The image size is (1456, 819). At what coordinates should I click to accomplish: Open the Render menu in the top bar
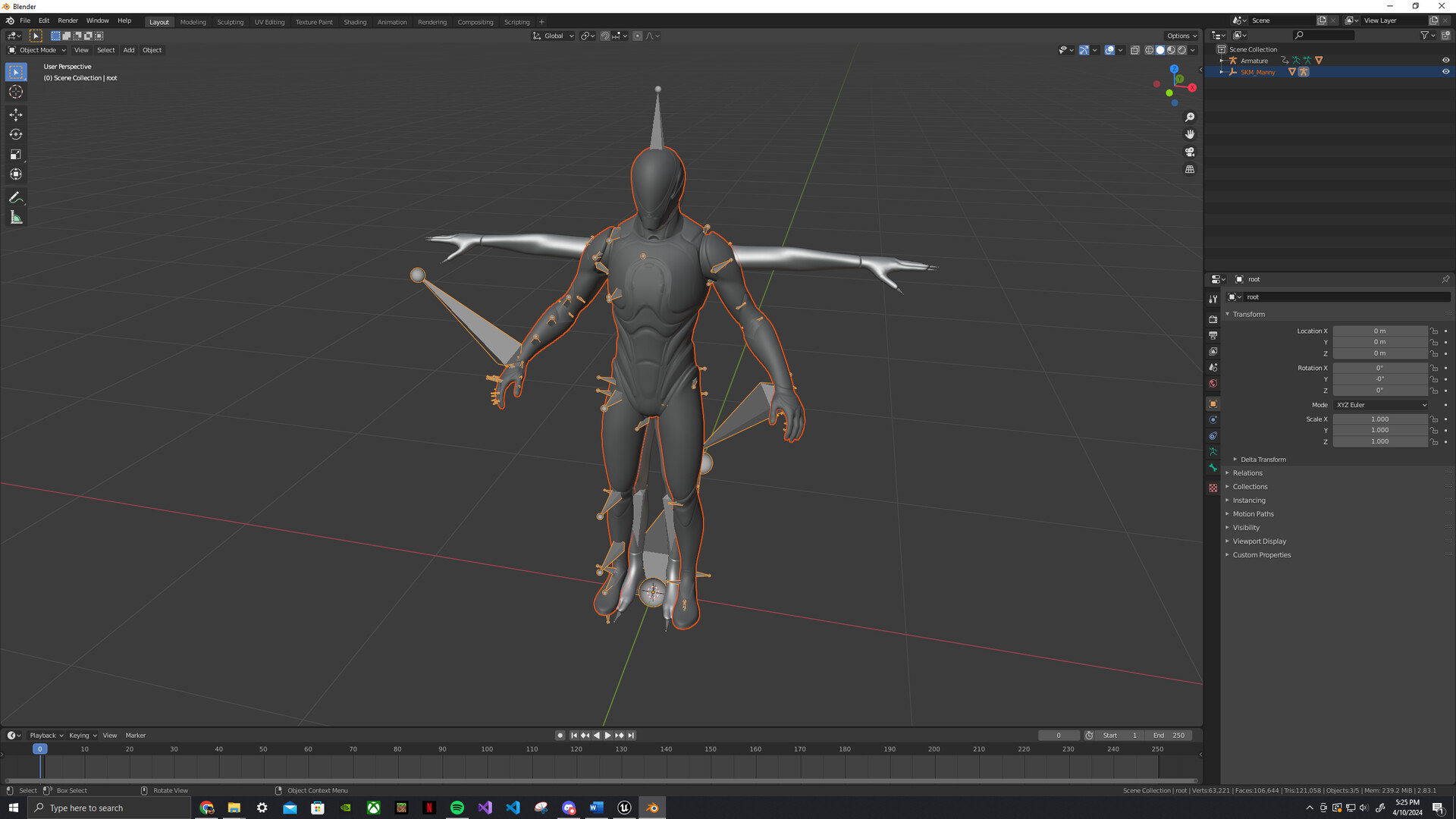click(67, 20)
